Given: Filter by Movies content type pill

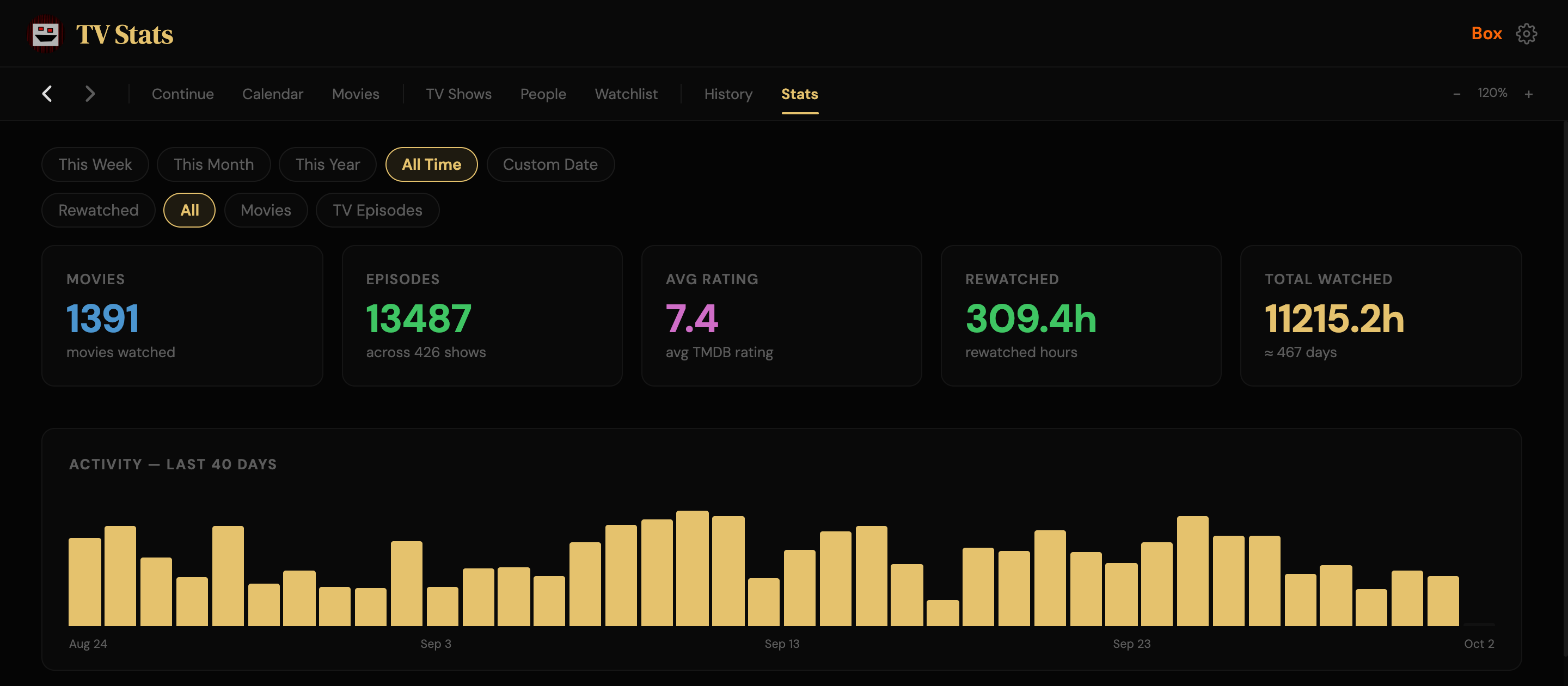Looking at the screenshot, I should (x=266, y=210).
